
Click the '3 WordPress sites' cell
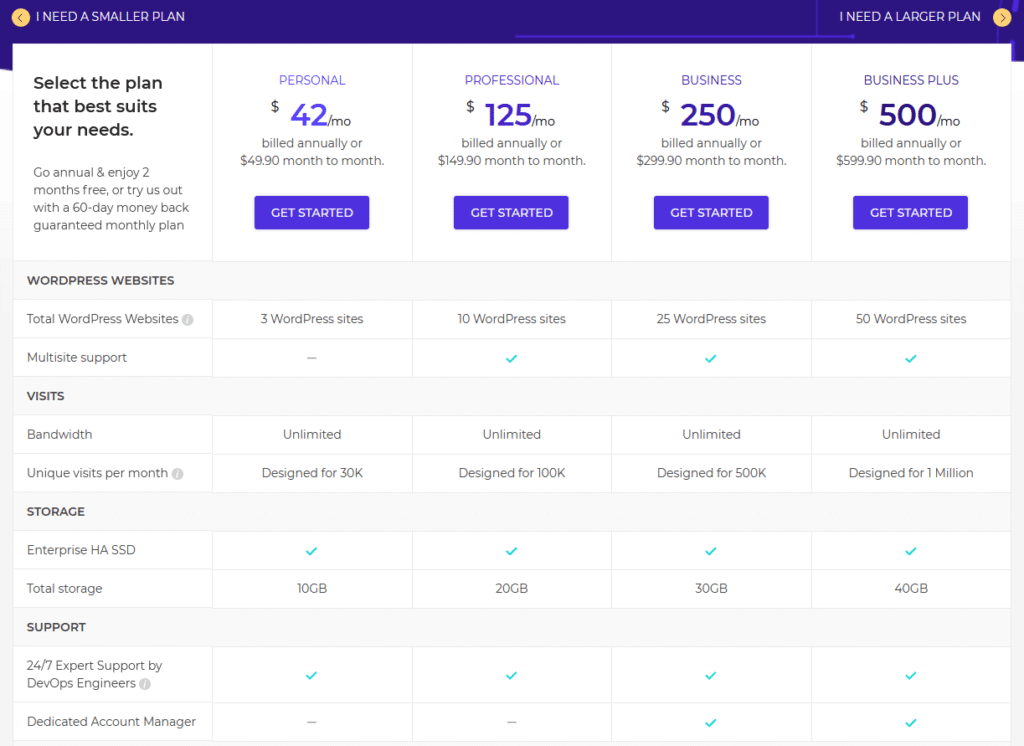click(x=312, y=319)
